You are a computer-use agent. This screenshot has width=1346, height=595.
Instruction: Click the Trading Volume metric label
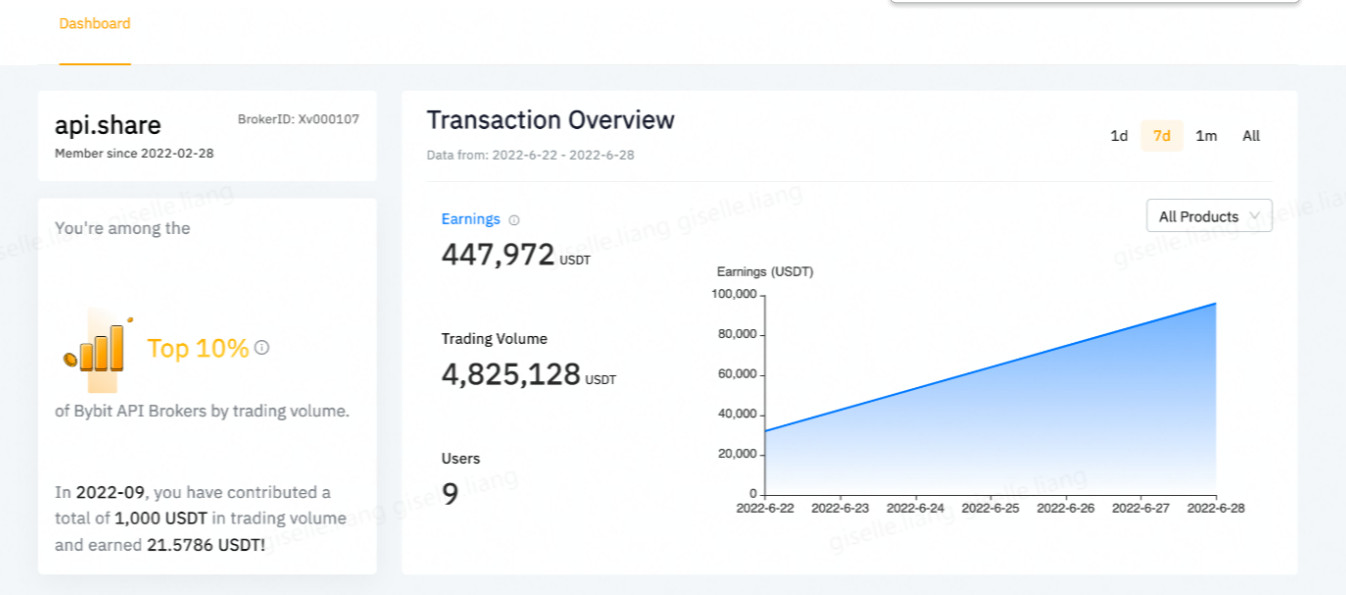click(494, 339)
